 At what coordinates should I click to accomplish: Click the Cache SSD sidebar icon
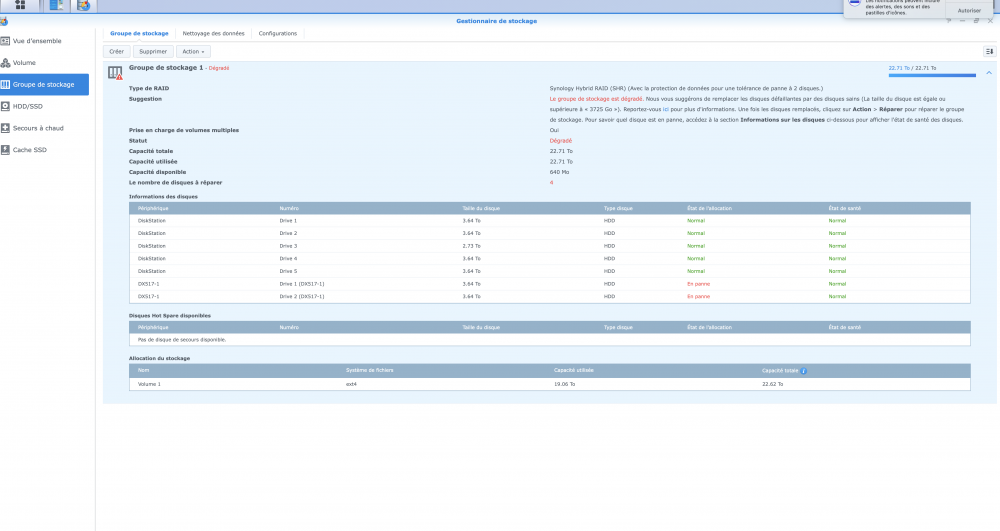[5, 150]
